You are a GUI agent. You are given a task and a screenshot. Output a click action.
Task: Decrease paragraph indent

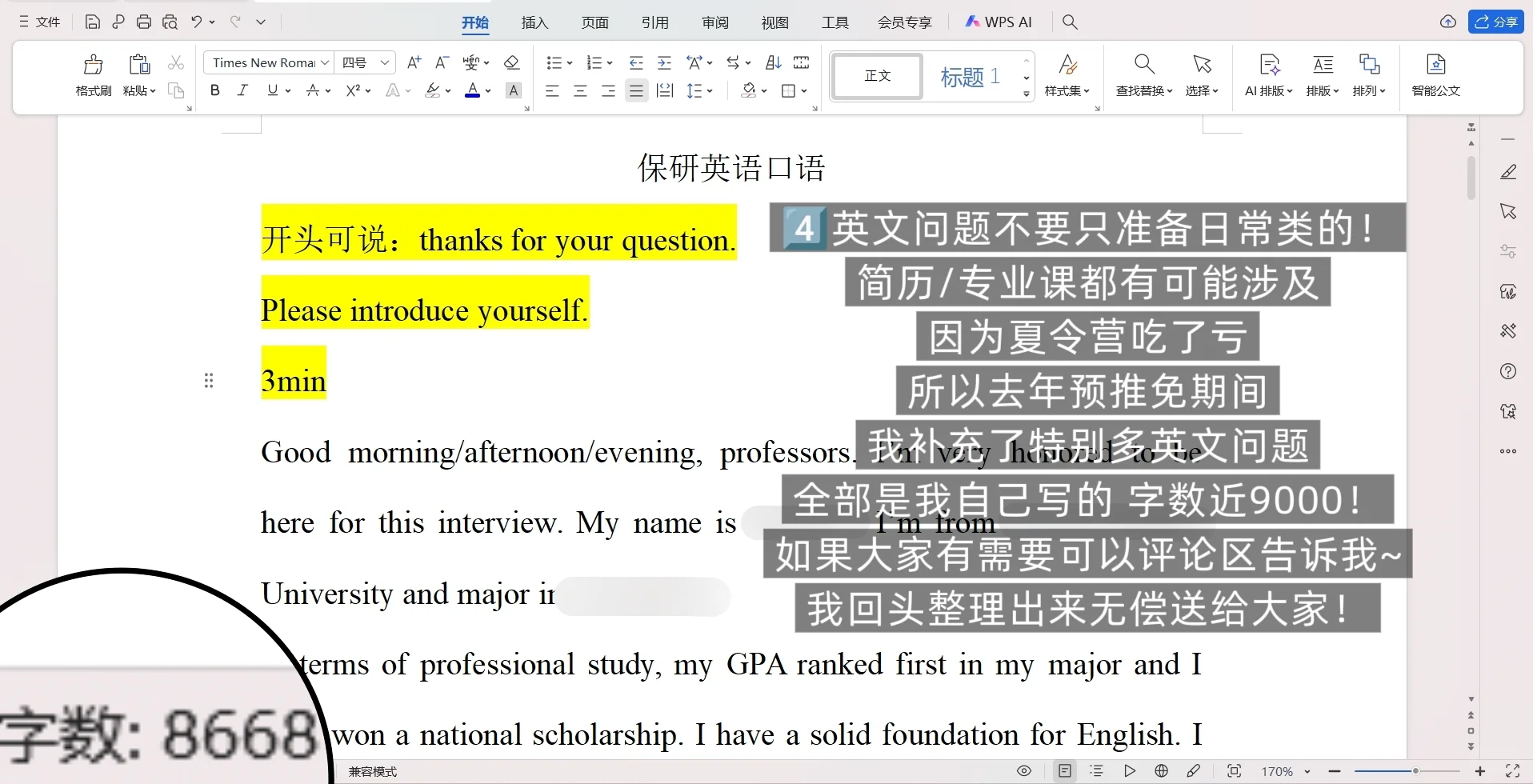click(636, 62)
